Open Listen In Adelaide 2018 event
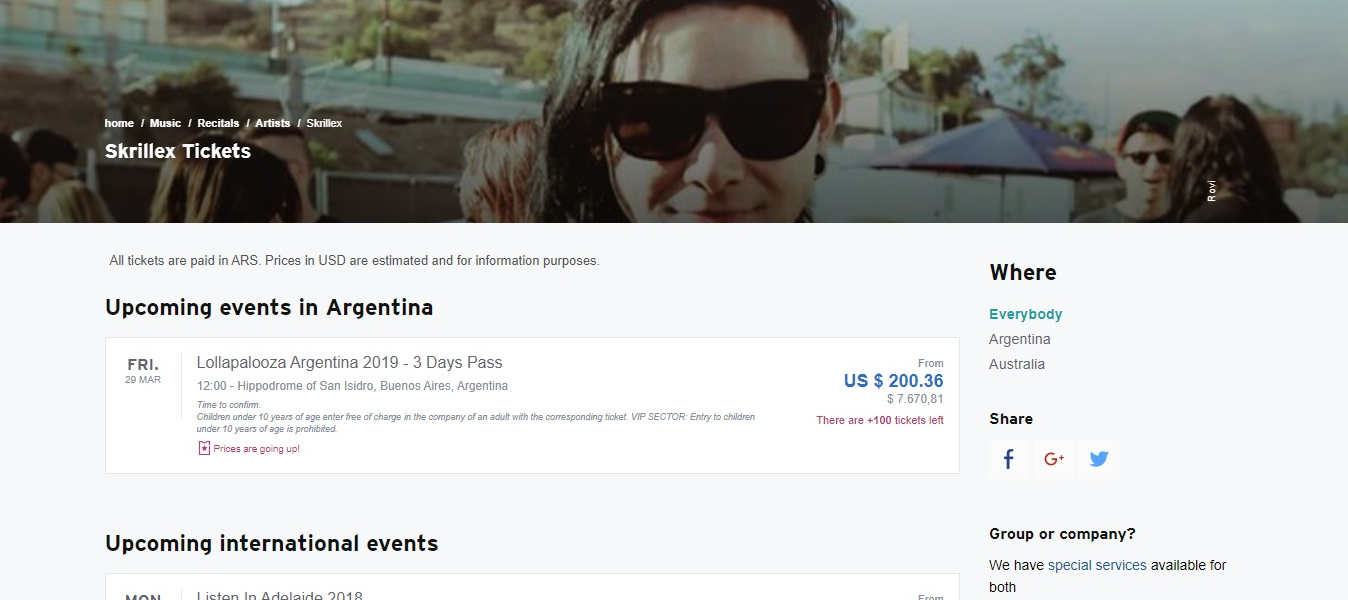1348x600 pixels. coord(279,596)
